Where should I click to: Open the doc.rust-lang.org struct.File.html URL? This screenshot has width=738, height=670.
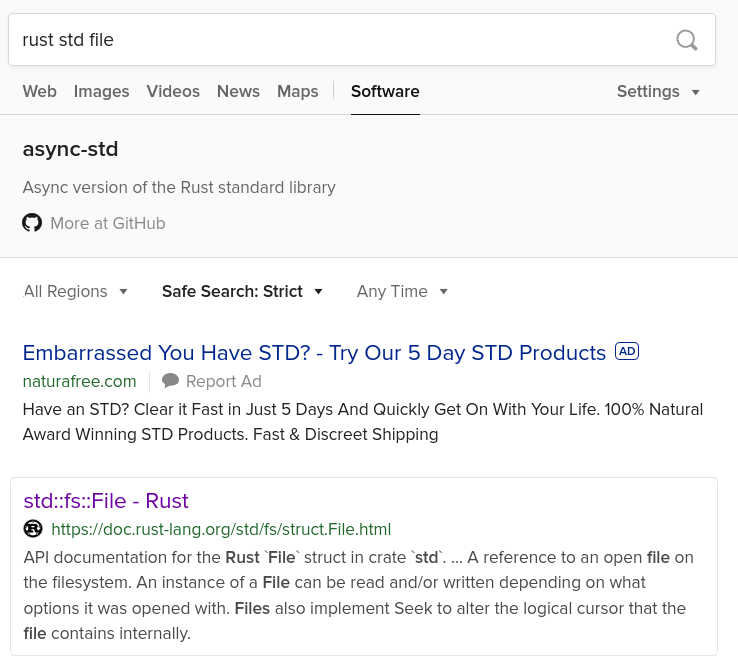point(221,529)
